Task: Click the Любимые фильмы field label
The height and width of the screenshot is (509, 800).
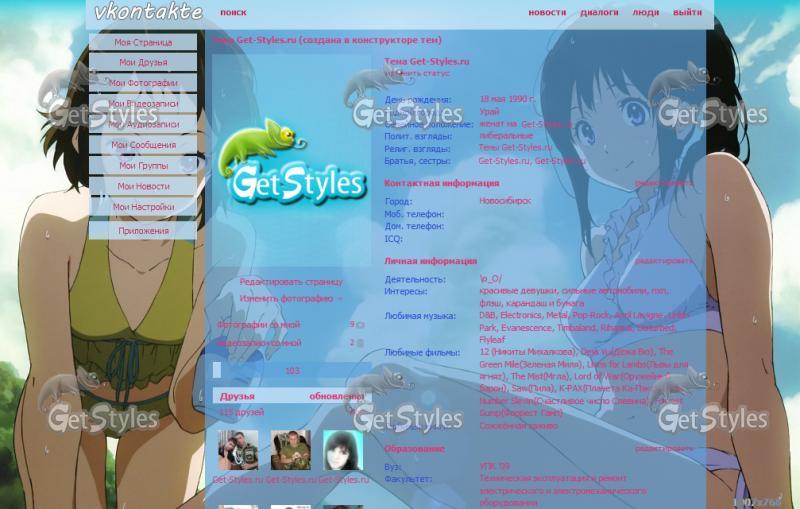Action: [x=422, y=352]
